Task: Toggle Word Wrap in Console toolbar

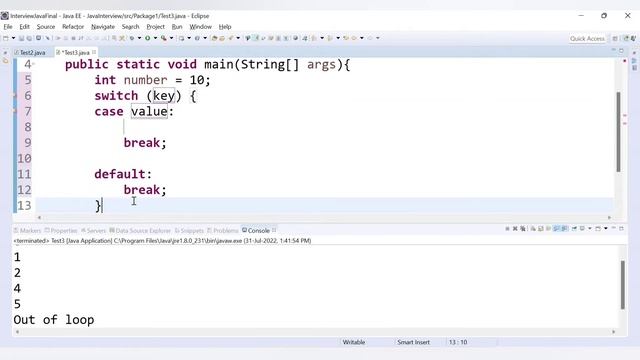Action: [x=548, y=229]
